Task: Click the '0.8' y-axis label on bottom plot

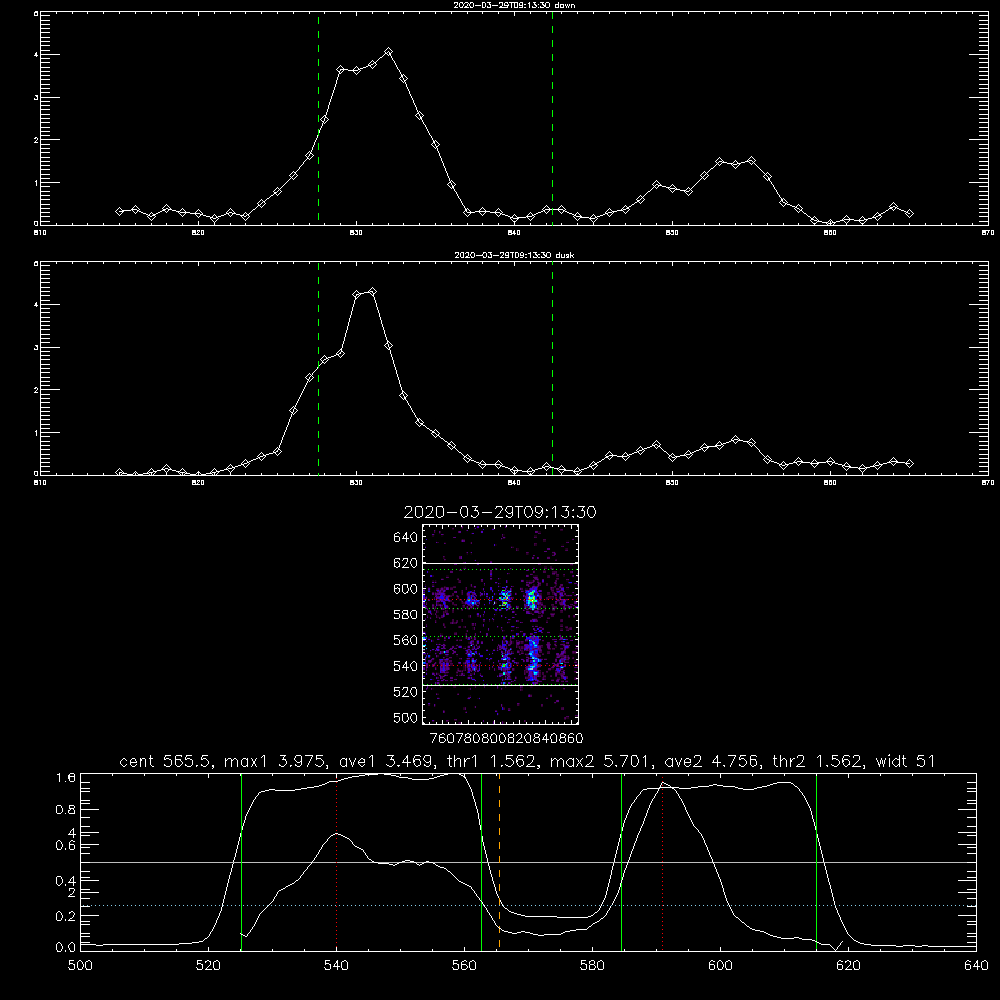Action: (66, 810)
